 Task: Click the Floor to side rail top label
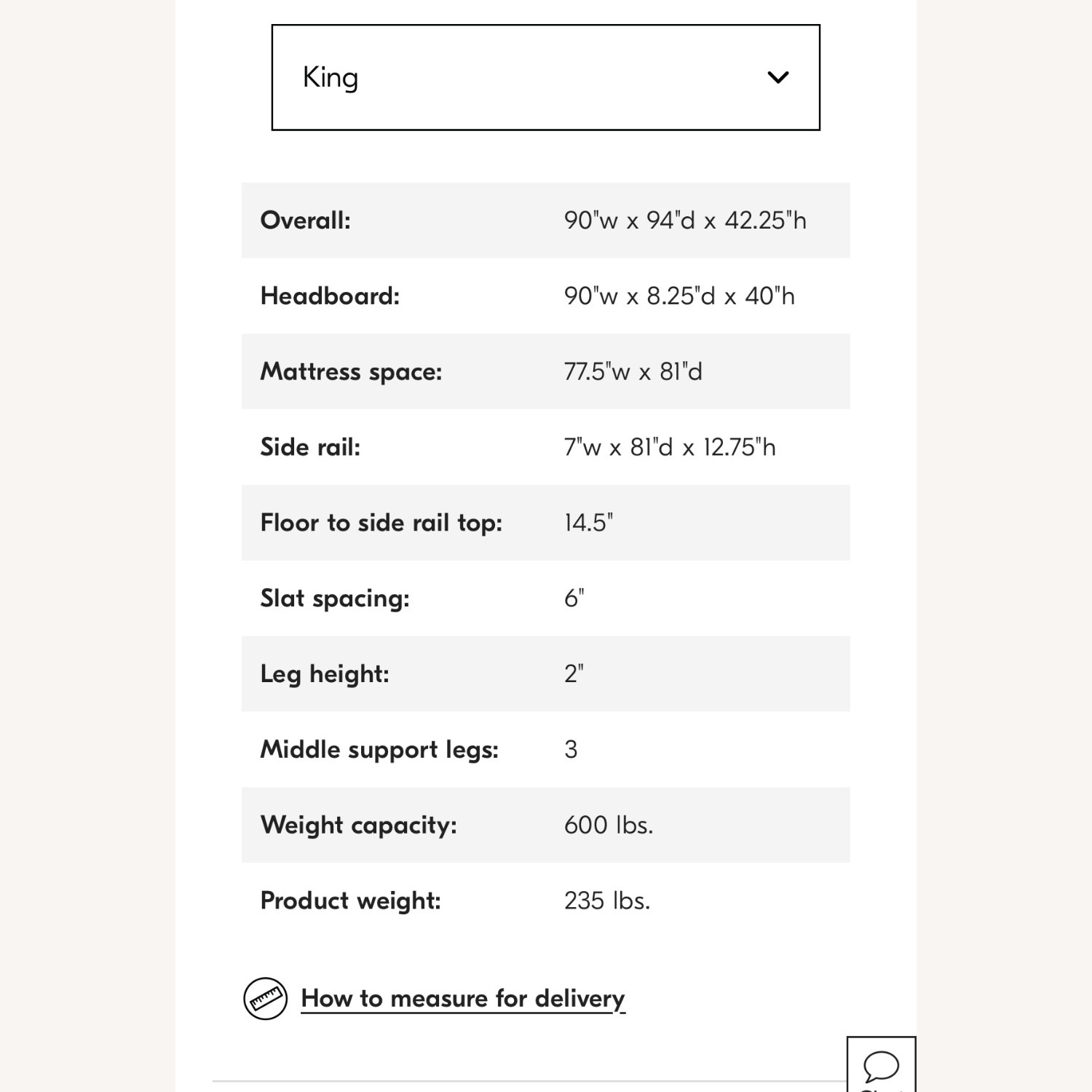point(381,523)
